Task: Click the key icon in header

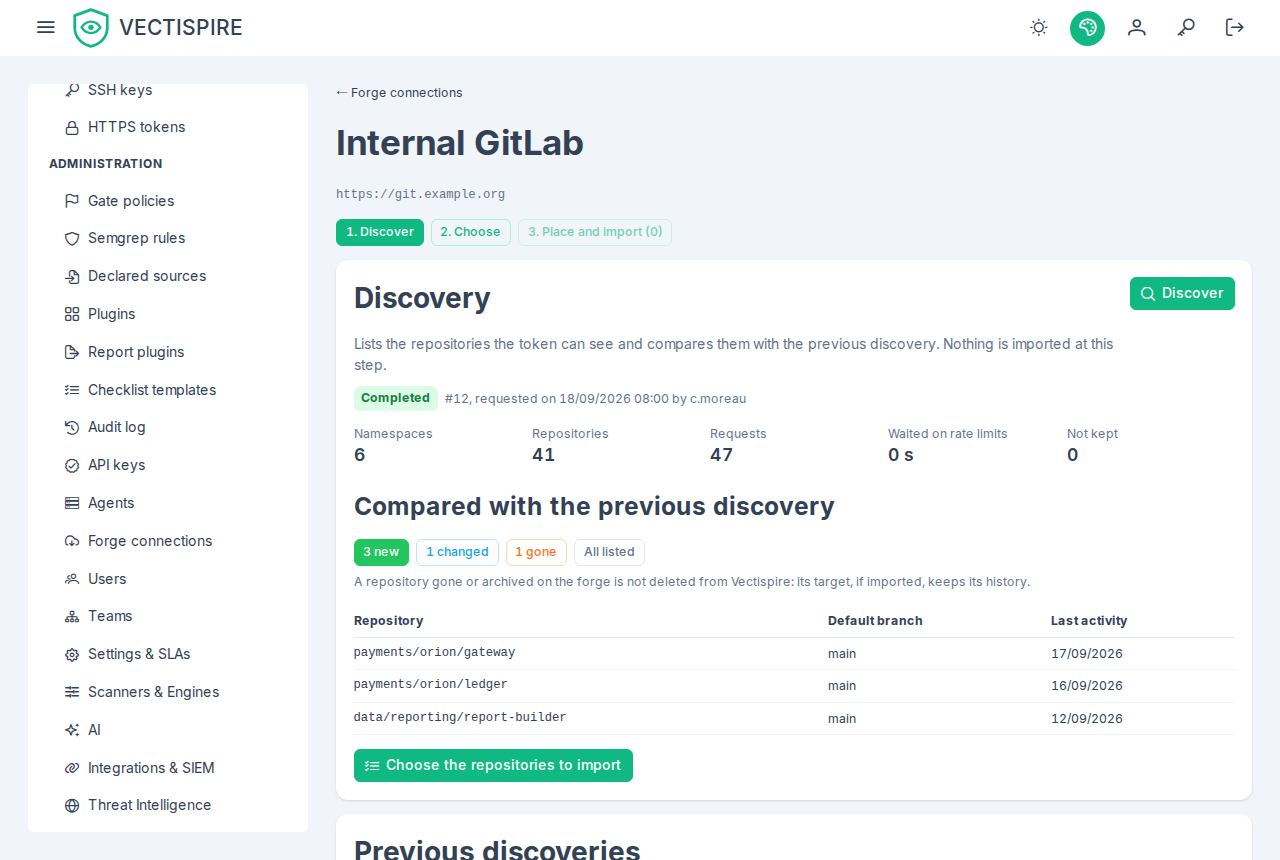Action: point(1186,28)
